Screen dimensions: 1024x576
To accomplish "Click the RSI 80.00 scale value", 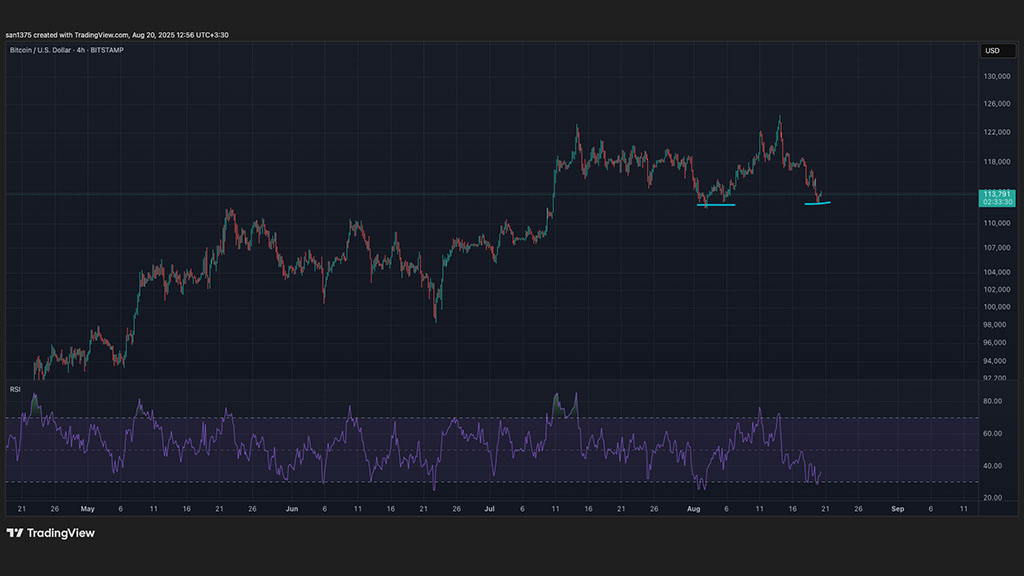I will (x=993, y=401).
